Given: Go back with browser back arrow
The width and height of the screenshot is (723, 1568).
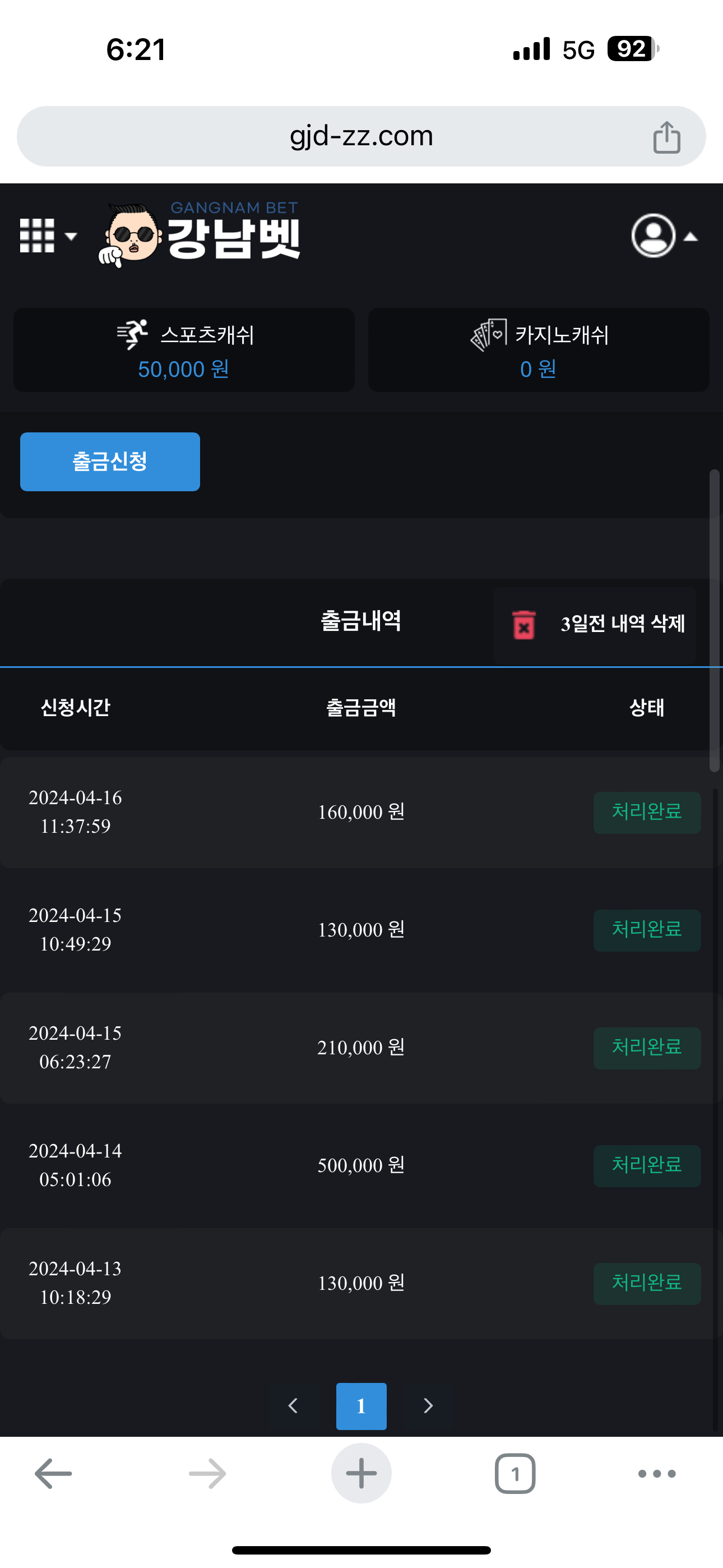Looking at the screenshot, I should pyautogui.click(x=54, y=1474).
